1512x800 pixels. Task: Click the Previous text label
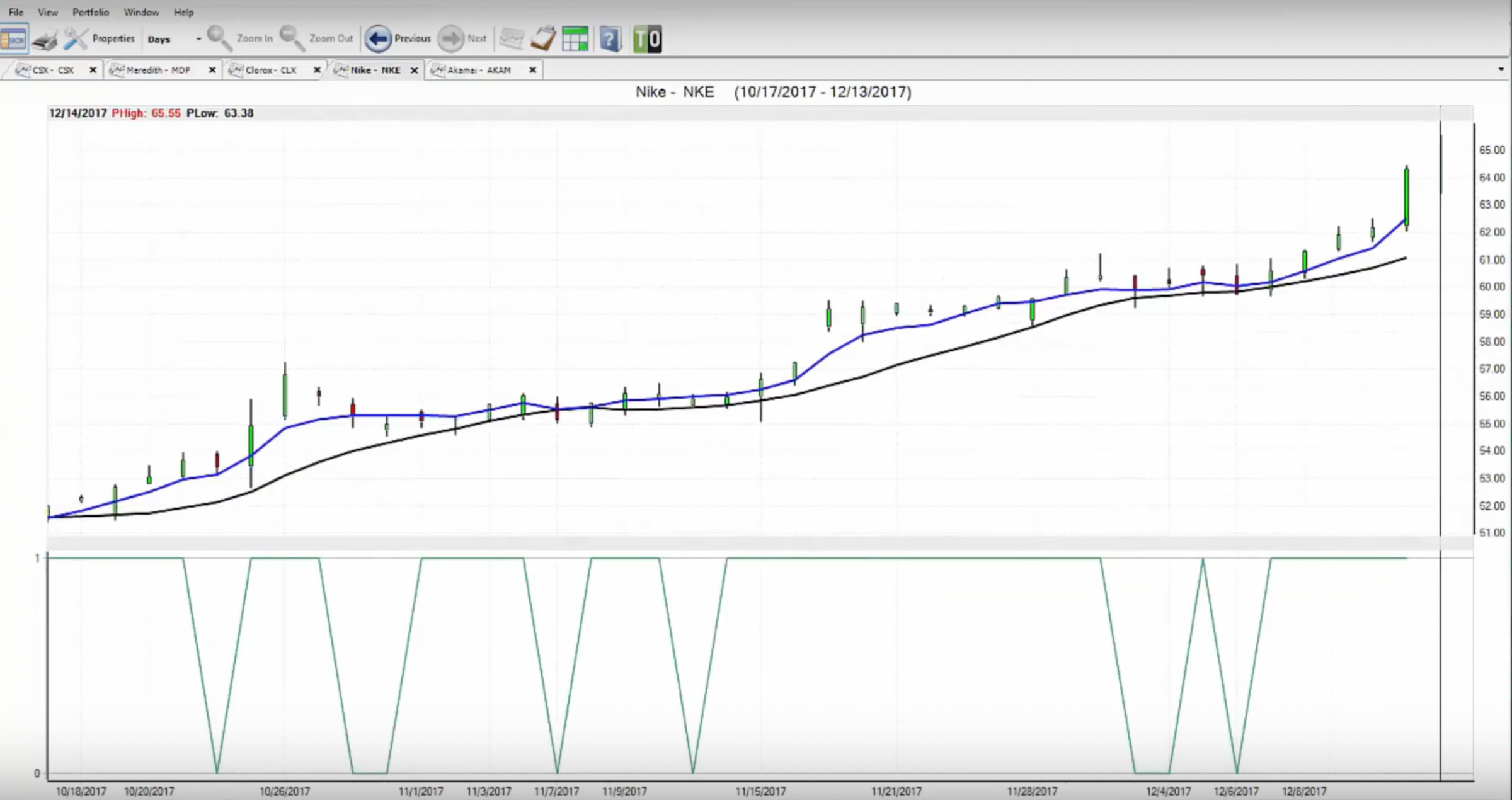[x=413, y=38]
